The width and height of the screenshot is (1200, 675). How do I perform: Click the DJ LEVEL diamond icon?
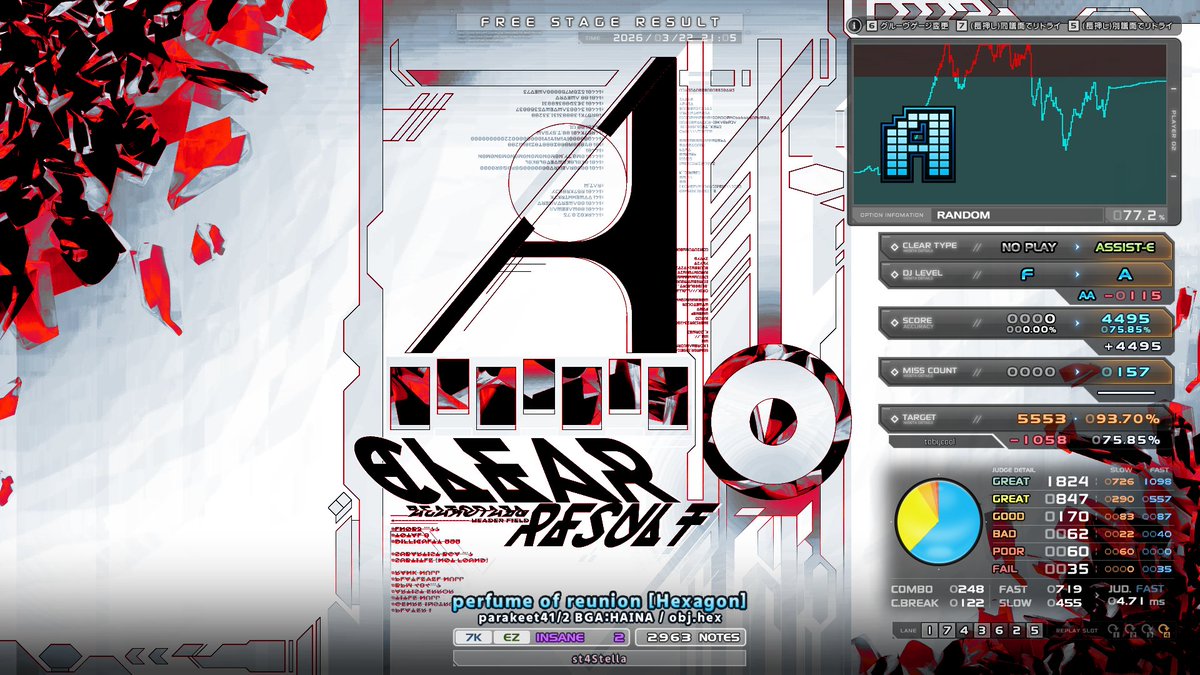(894, 273)
